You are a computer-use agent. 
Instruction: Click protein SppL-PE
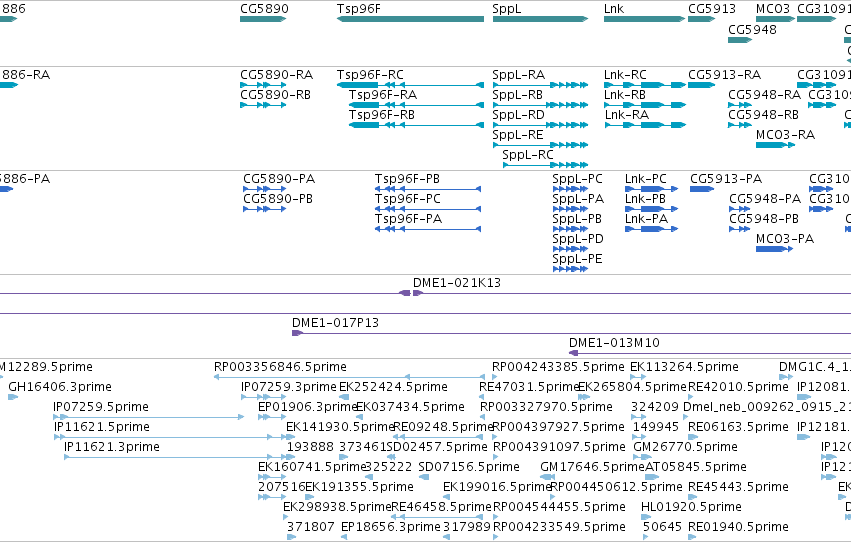tap(570, 269)
